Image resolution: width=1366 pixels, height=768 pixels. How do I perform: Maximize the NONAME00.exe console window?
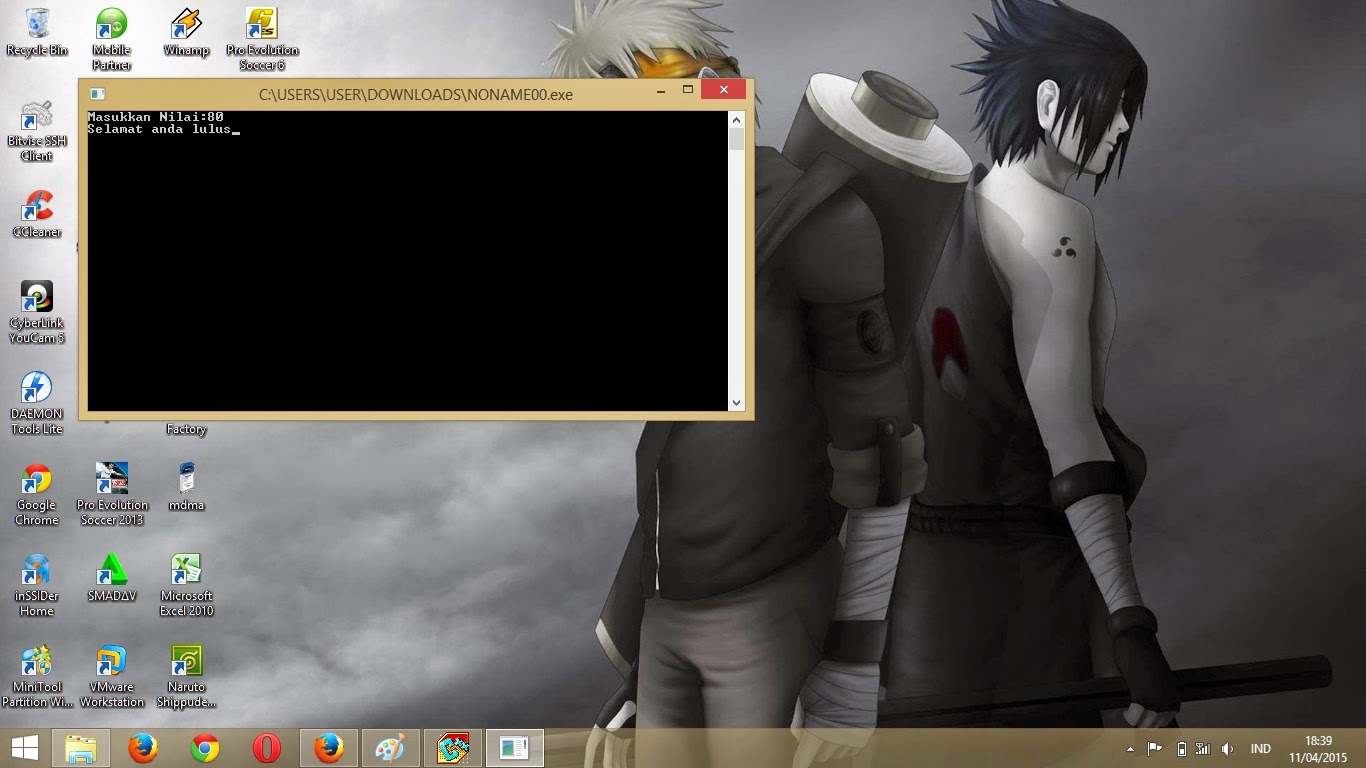coord(688,91)
